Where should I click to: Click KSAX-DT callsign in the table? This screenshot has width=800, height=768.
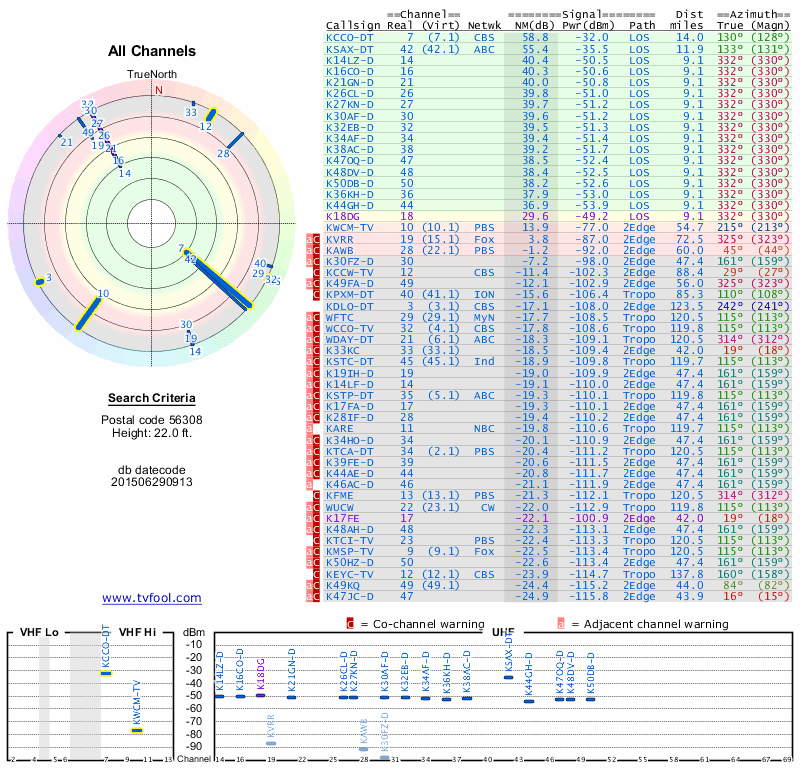pos(350,49)
